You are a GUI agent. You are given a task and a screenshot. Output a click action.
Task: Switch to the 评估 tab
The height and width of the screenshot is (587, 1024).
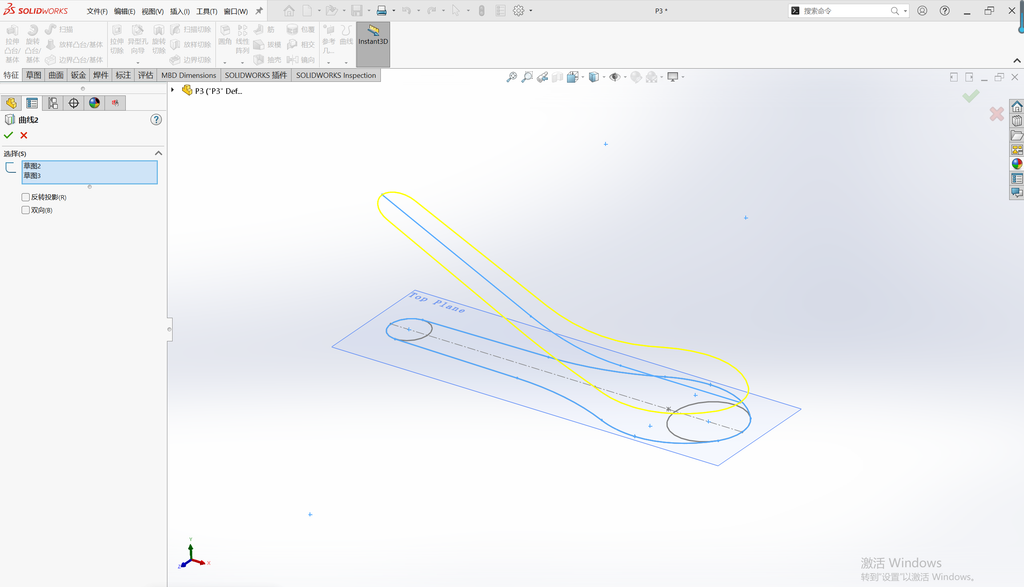tap(145, 75)
